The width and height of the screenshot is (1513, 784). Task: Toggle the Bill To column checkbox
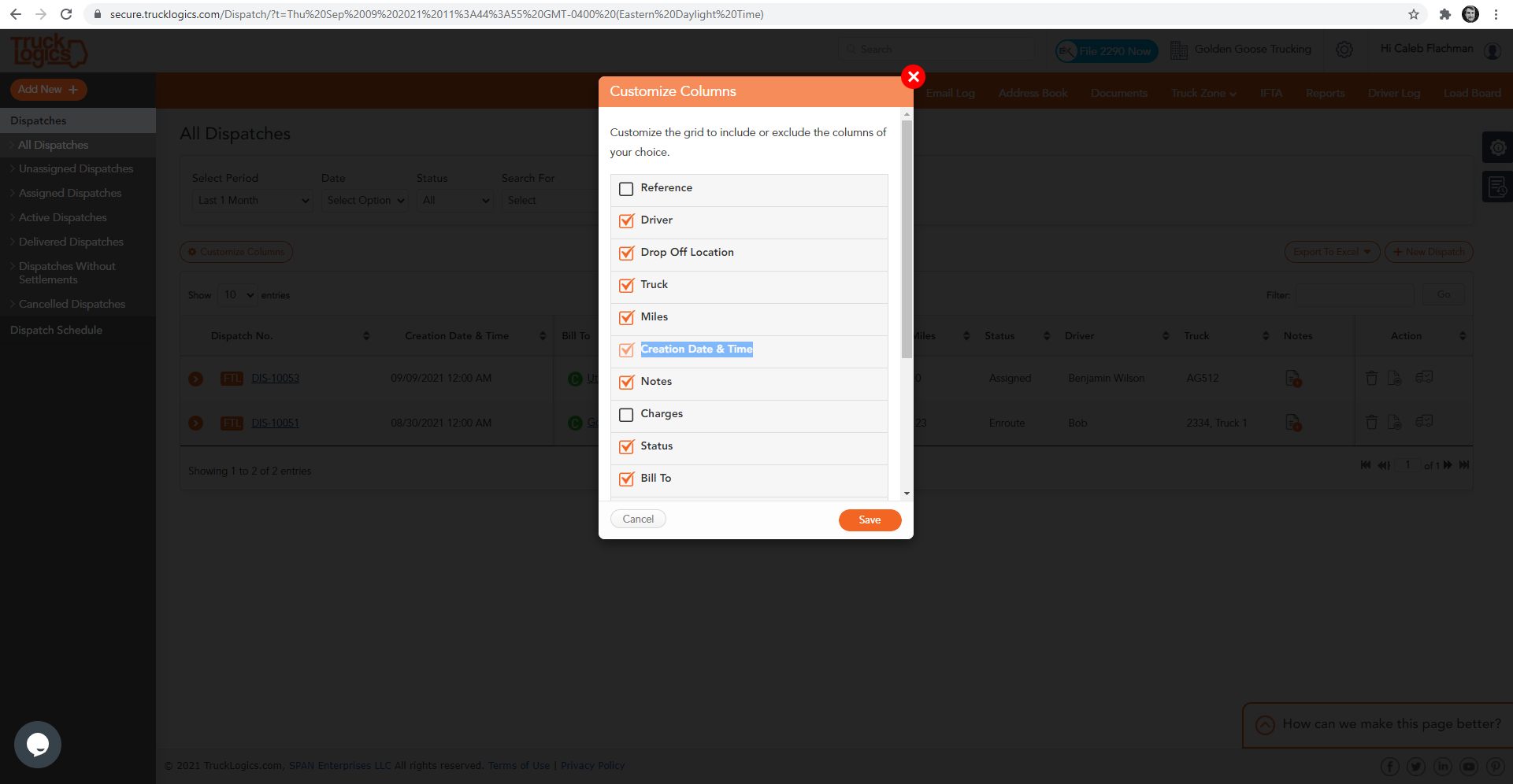(x=626, y=479)
